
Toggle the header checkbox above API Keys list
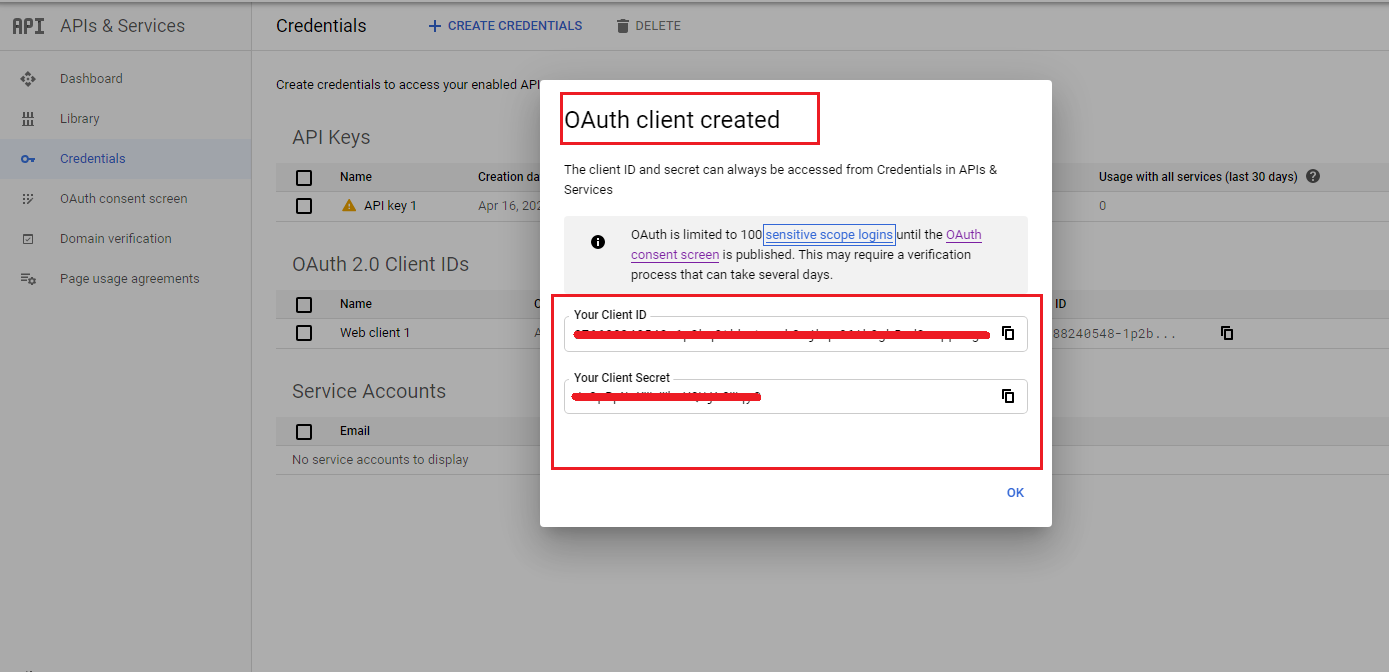click(305, 177)
